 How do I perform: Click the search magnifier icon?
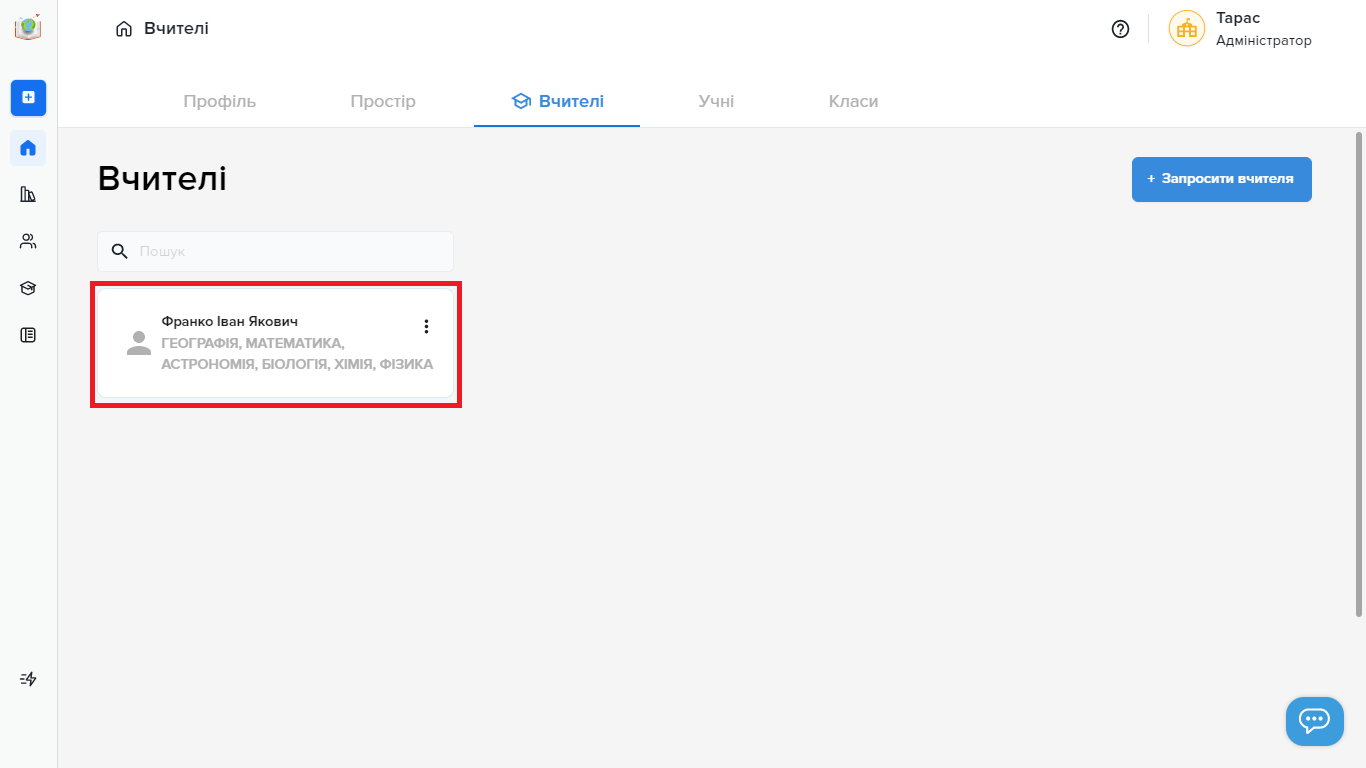click(119, 251)
